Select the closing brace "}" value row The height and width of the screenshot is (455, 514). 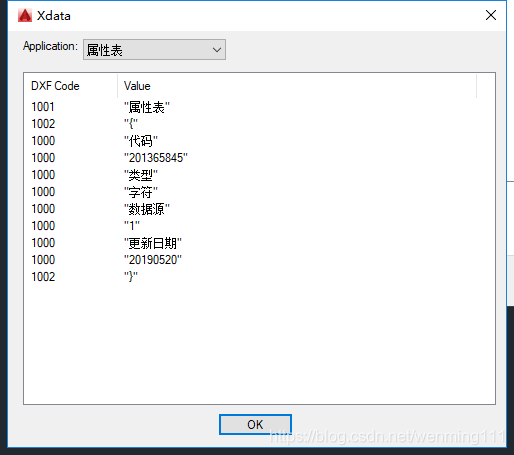click(x=131, y=277)
